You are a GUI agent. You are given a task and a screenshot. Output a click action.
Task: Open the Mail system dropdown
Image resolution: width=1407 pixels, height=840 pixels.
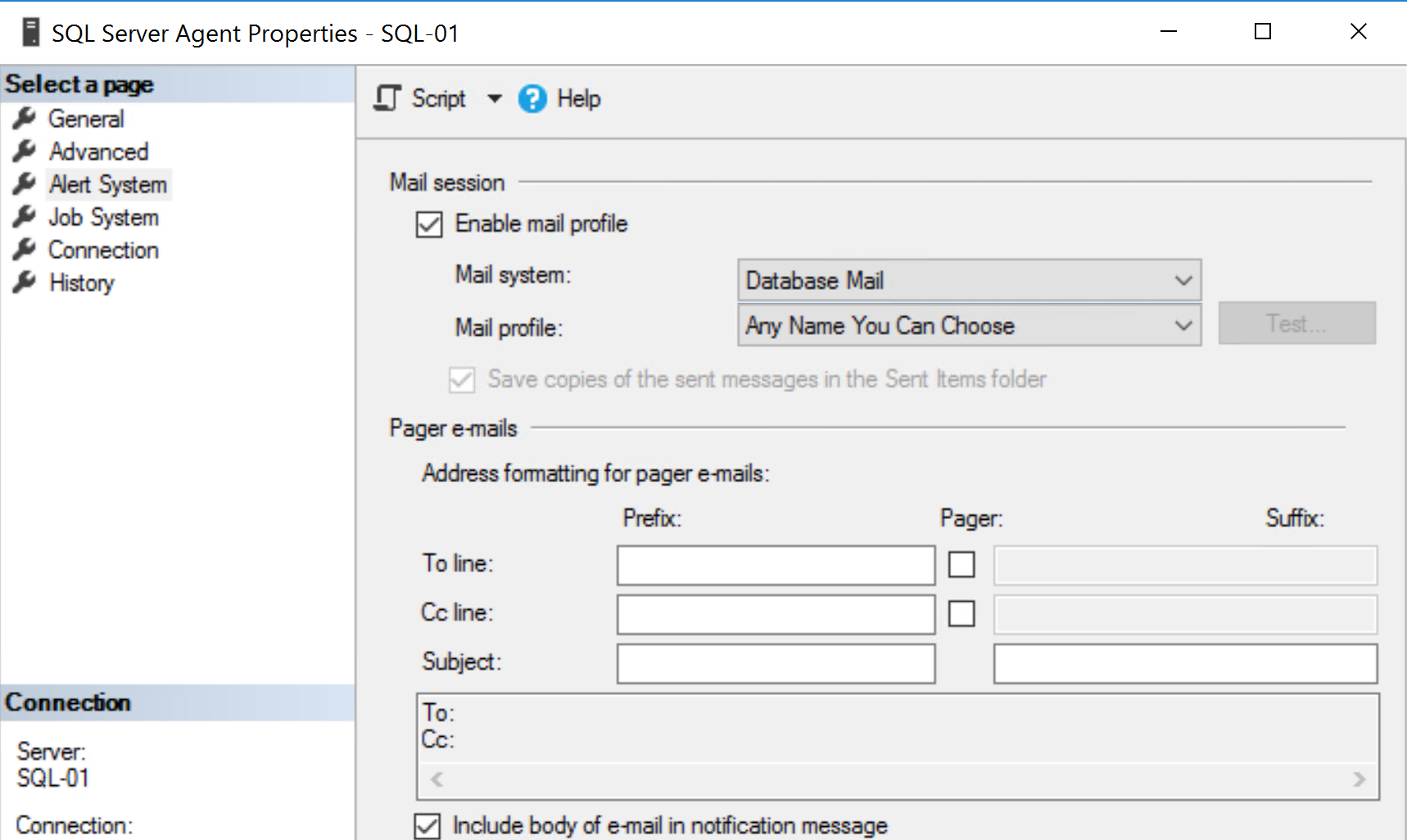tap(970, 280)
